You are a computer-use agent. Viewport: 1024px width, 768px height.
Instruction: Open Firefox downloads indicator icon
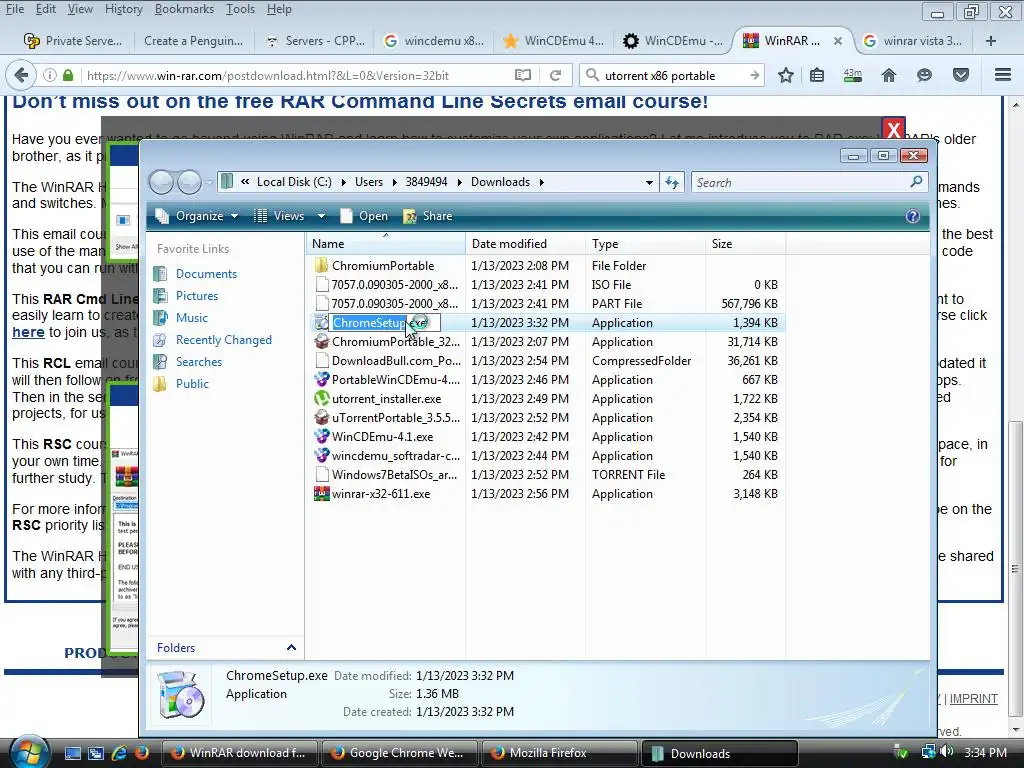pos(852,76)
